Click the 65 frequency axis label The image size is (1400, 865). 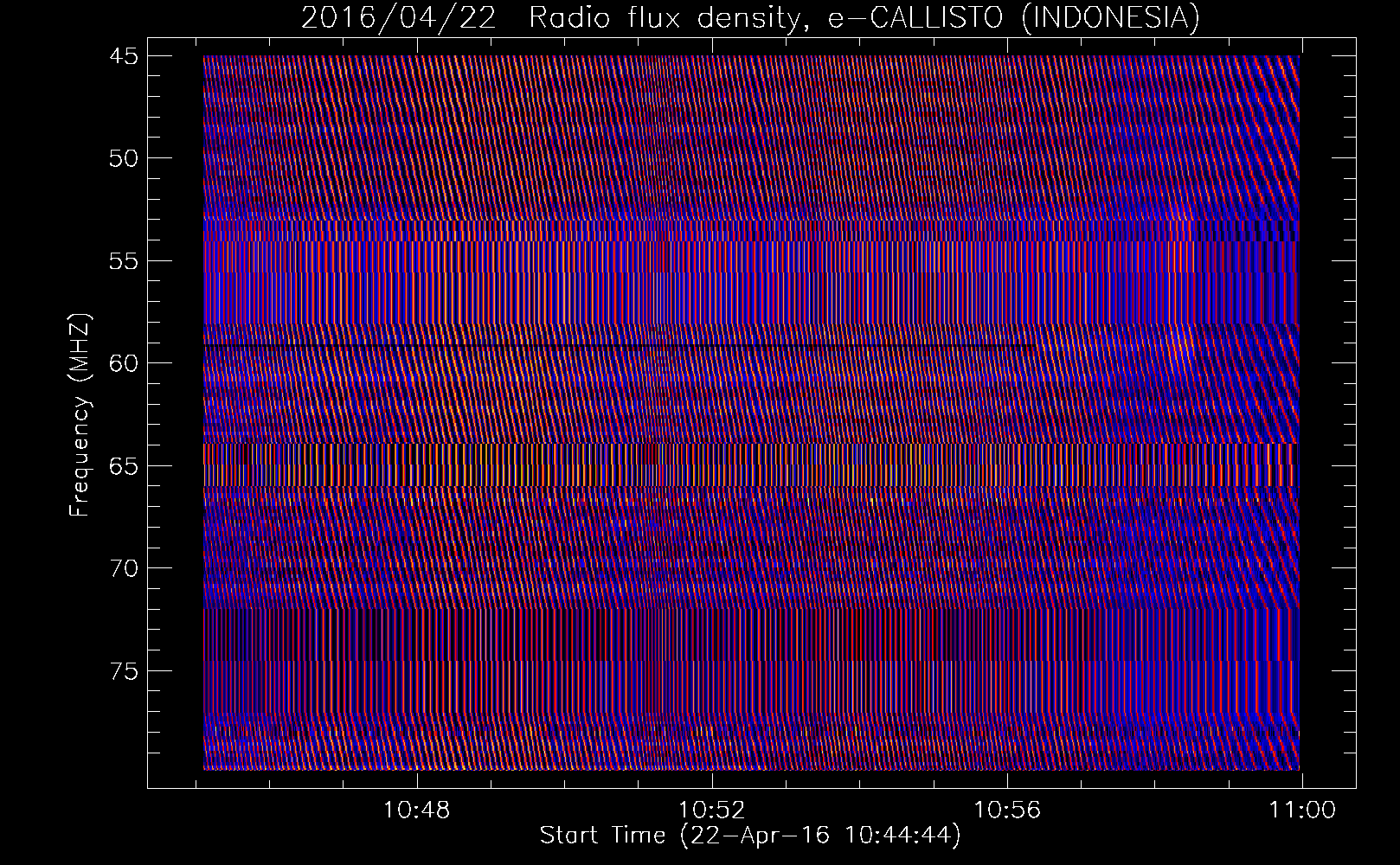coord(123,466)
